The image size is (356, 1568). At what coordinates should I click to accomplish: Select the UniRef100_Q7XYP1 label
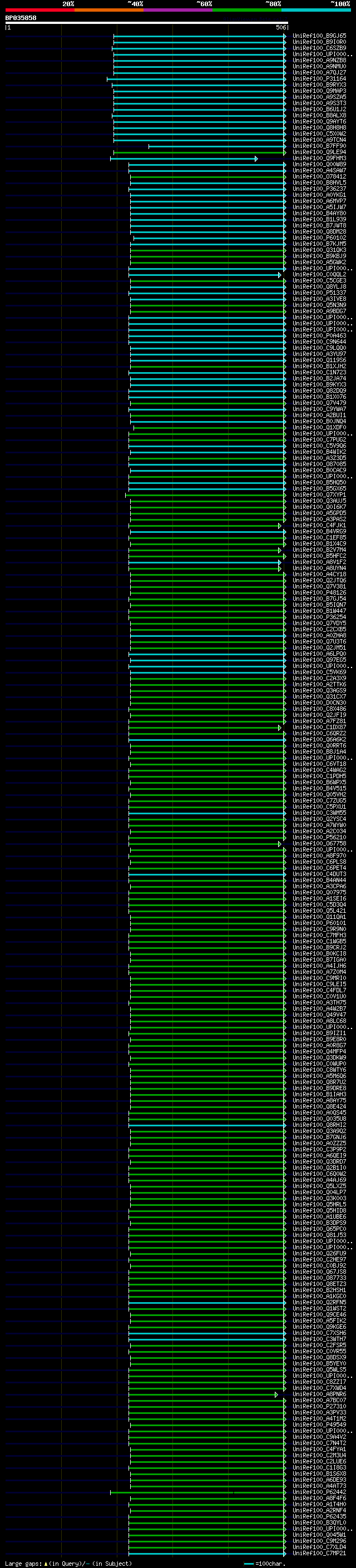[x=319, y=495]
